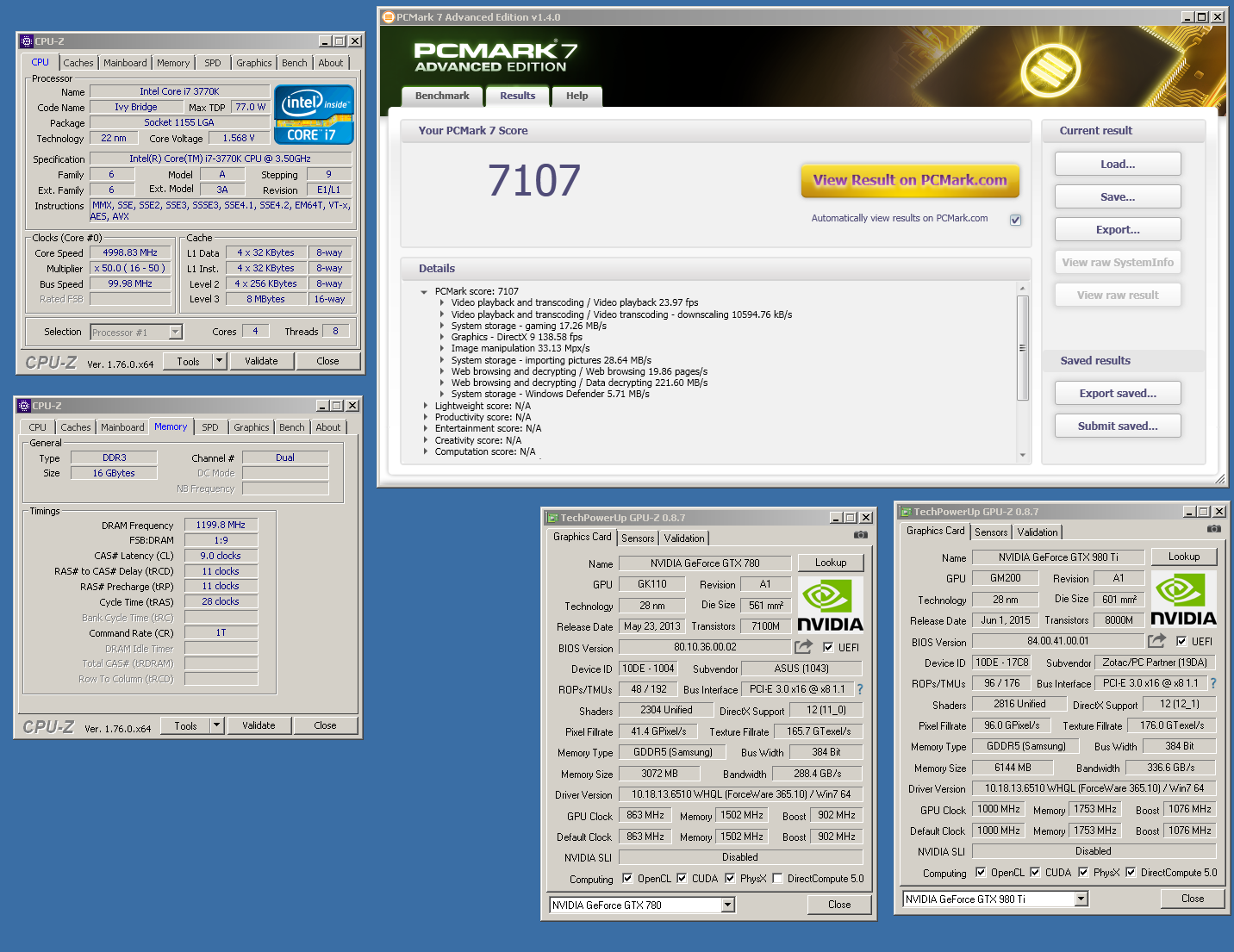Open Bench tab in top CPU-Z window
This screenshot has width=1234, height=952.
point(294,63)
